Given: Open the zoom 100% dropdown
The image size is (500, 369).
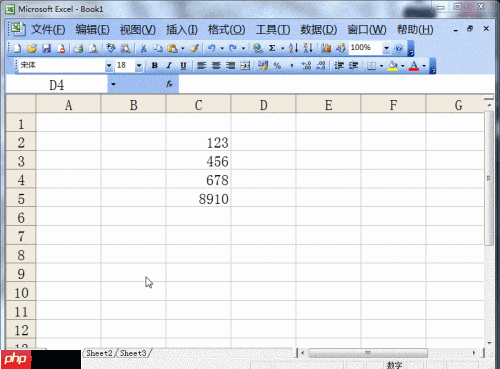Looking at the screenshot, I should coord(386,48).
